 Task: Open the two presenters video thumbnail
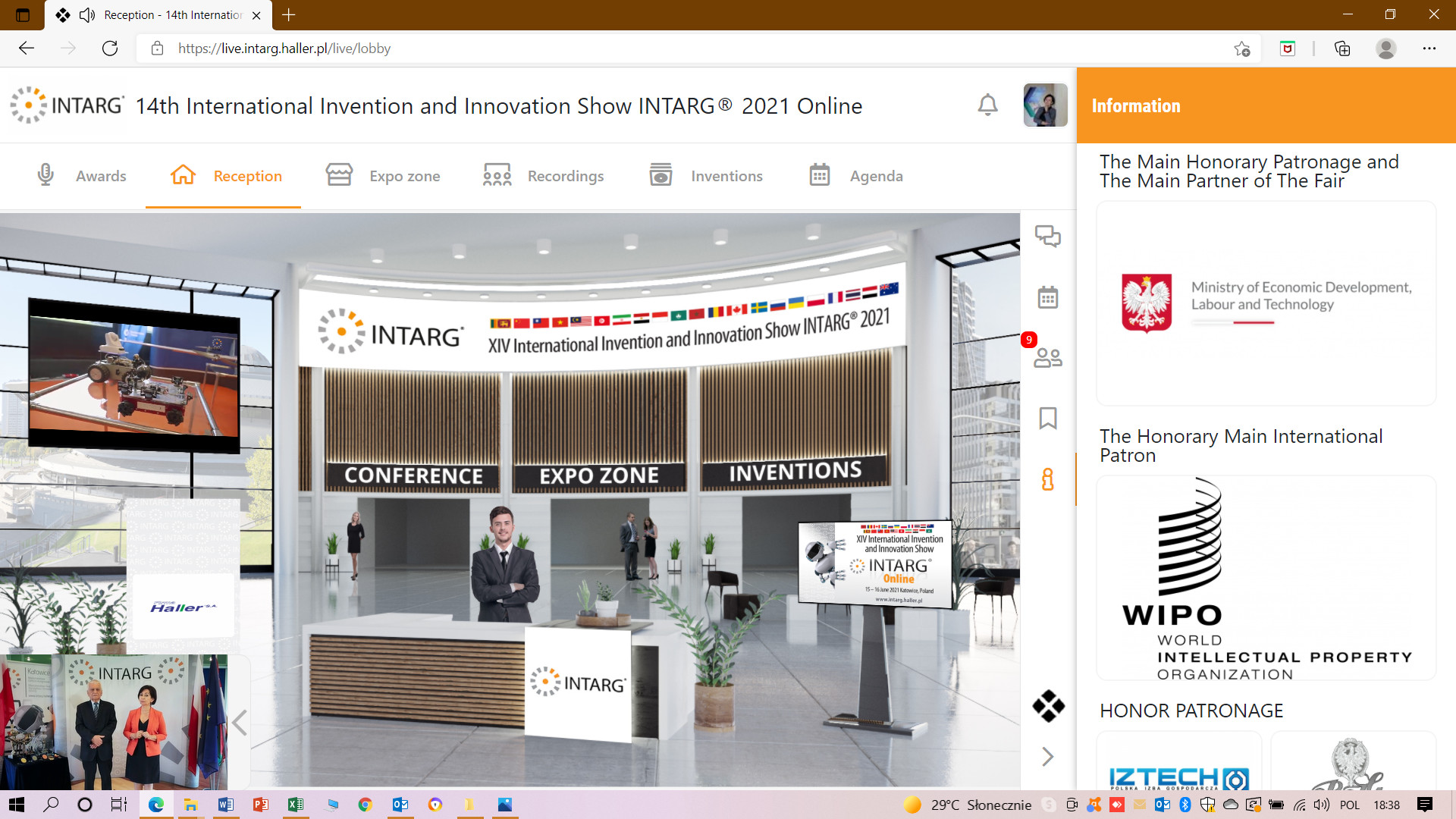click(114, 722)
